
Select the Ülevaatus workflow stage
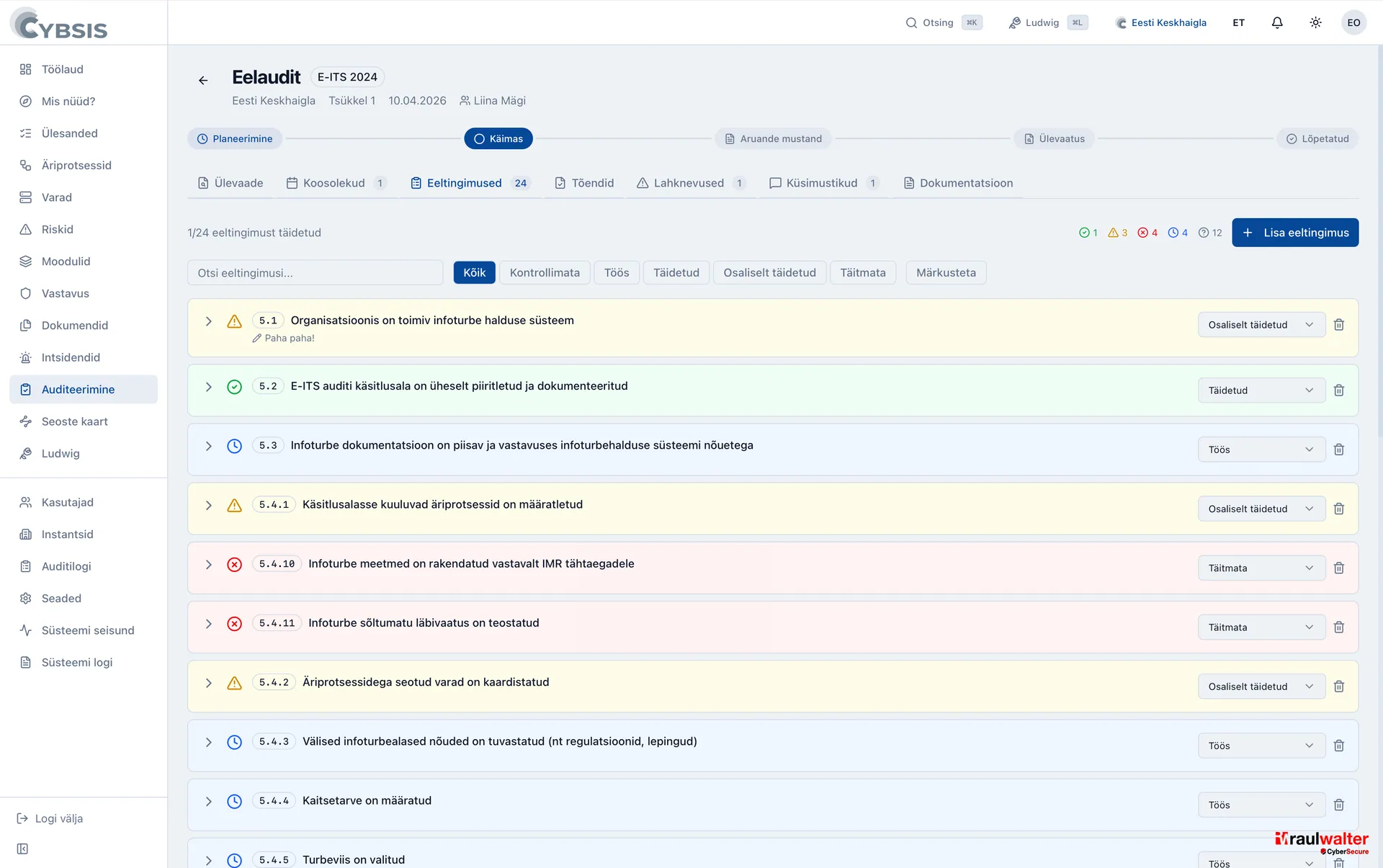[1054, 139]
